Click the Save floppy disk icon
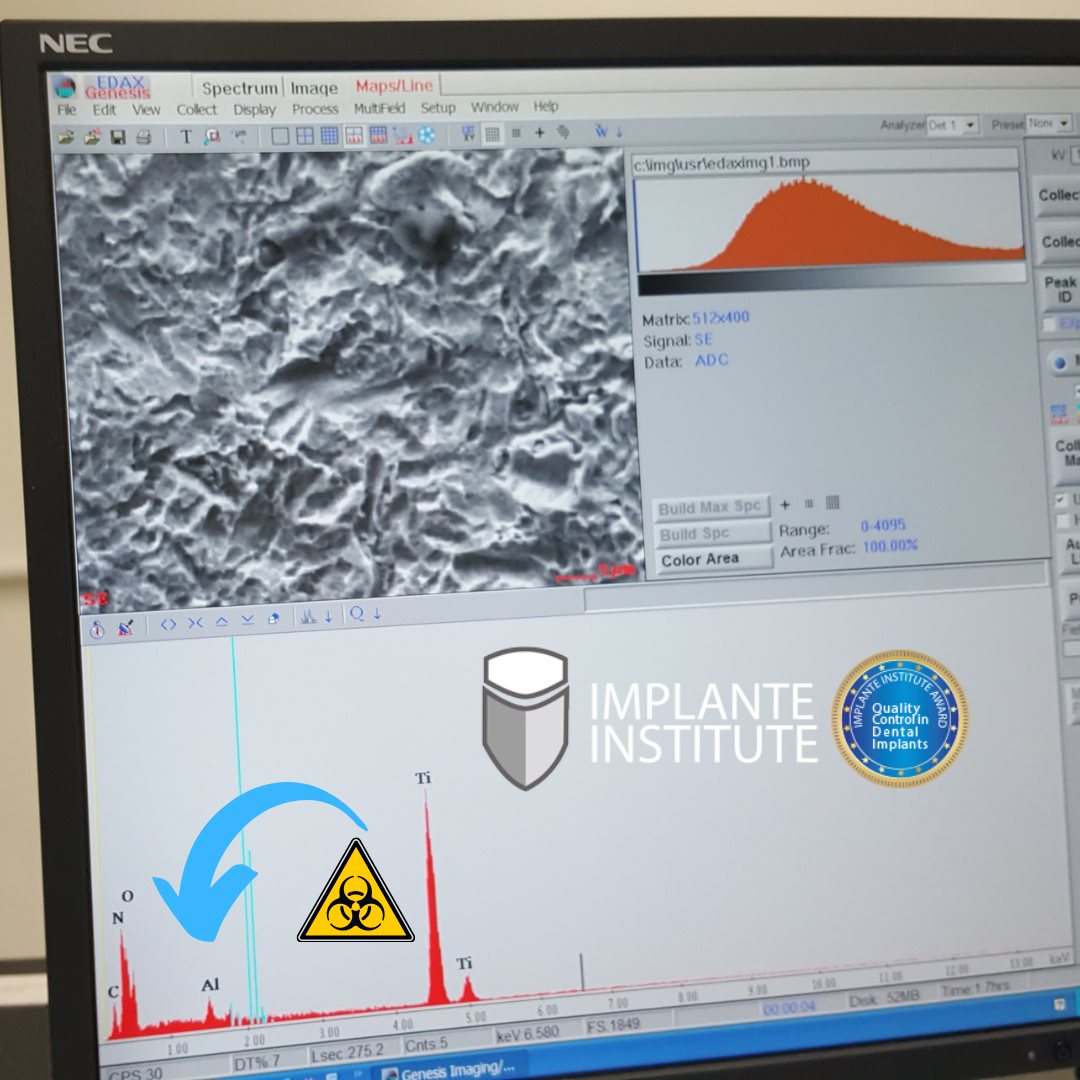Image resolution: width=1080 pixels, height=1080 pixels. (x=117, y=137)
